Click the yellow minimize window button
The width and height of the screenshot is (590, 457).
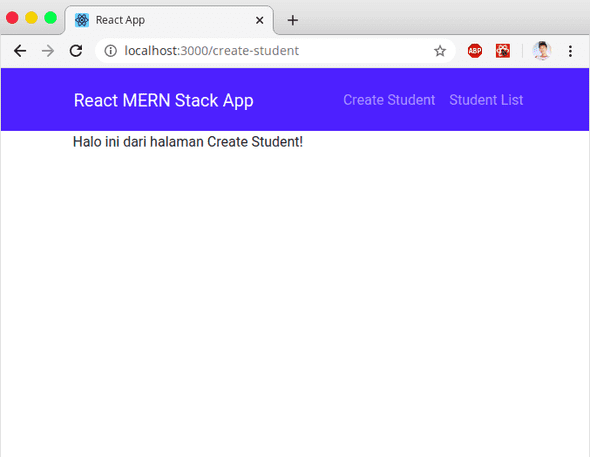click(x=31, y=18)
